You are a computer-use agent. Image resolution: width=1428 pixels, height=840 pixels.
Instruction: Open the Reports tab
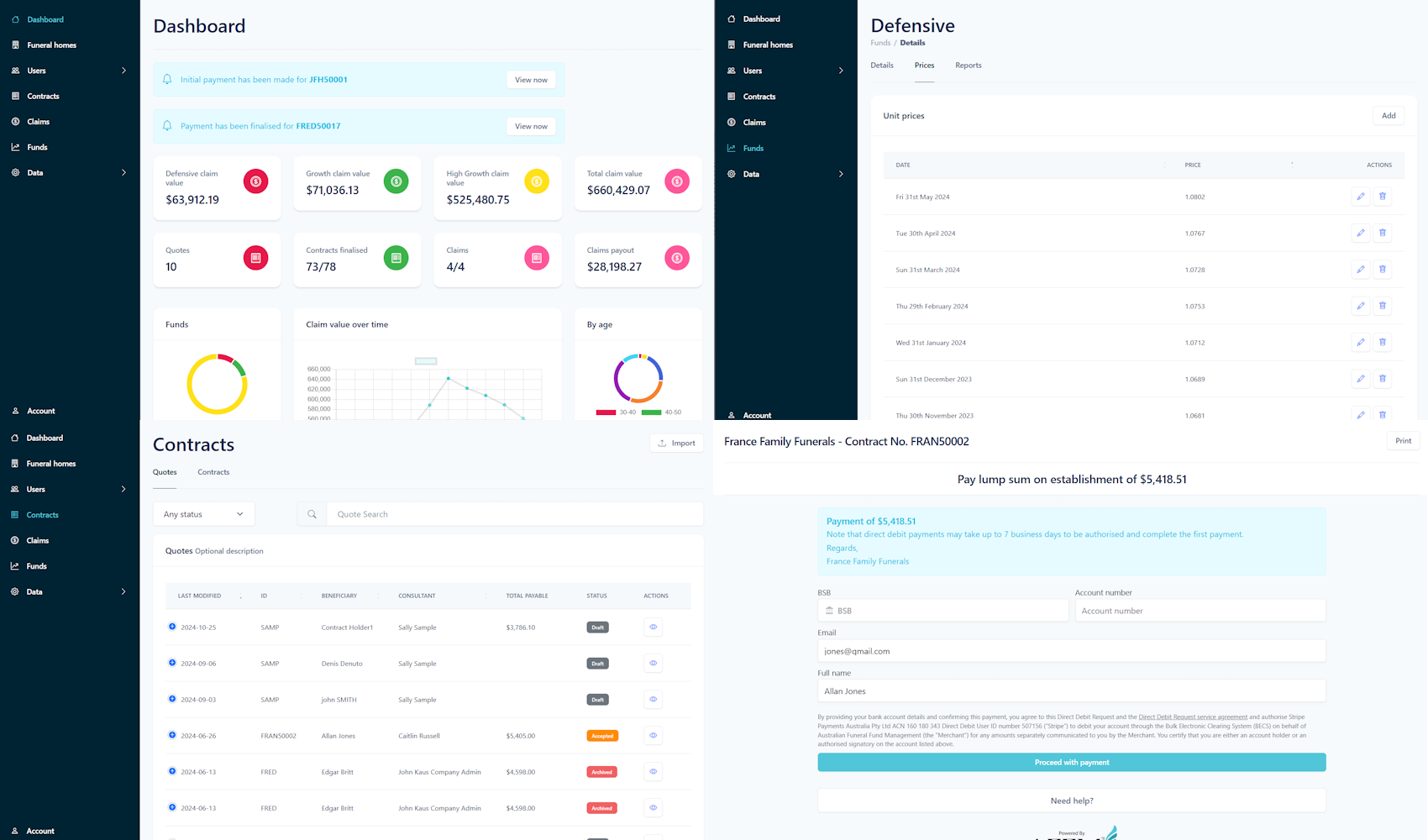click(x=969, y=65)
